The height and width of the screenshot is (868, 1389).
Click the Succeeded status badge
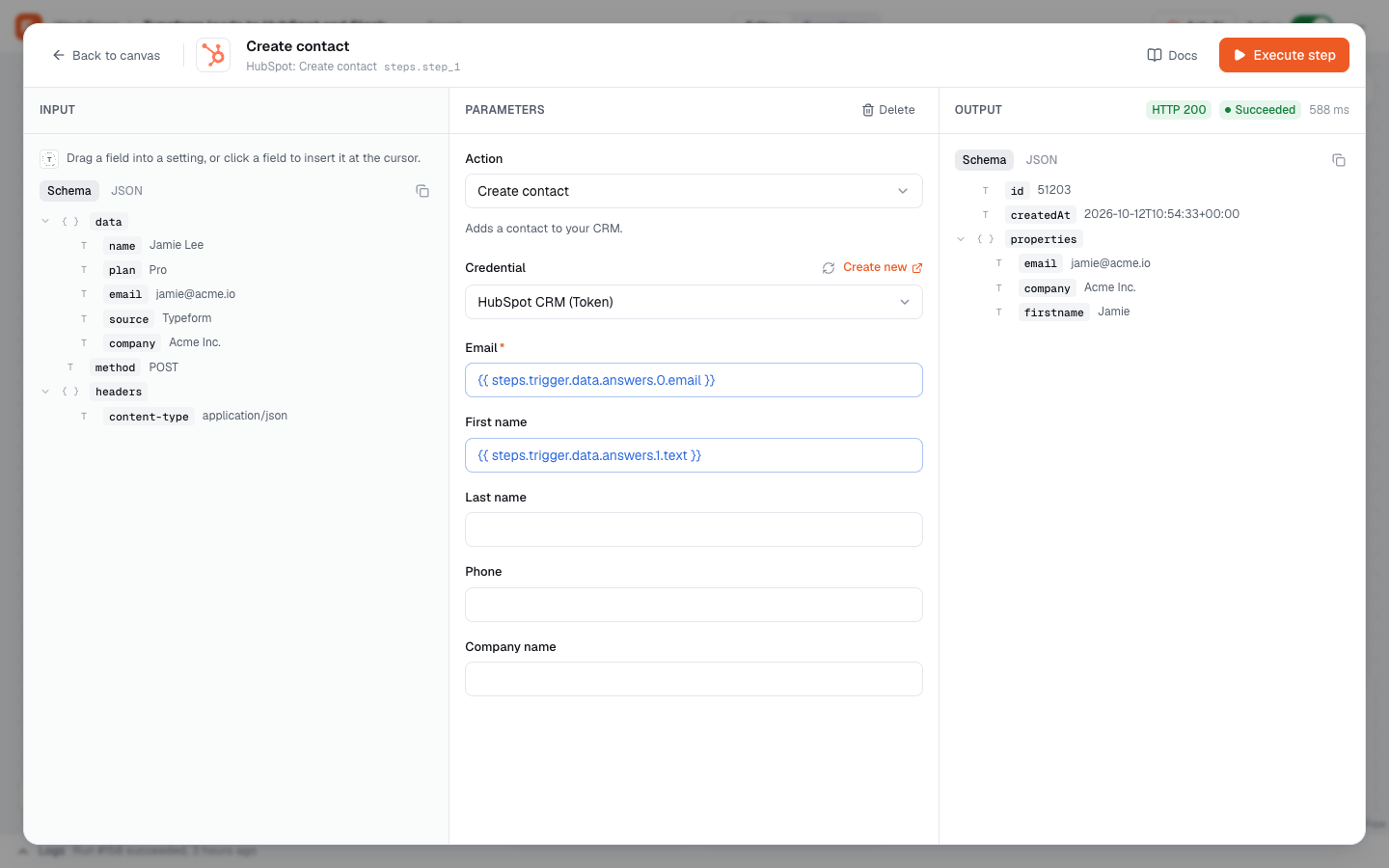pyautogui.click(x=1260, y=110)
